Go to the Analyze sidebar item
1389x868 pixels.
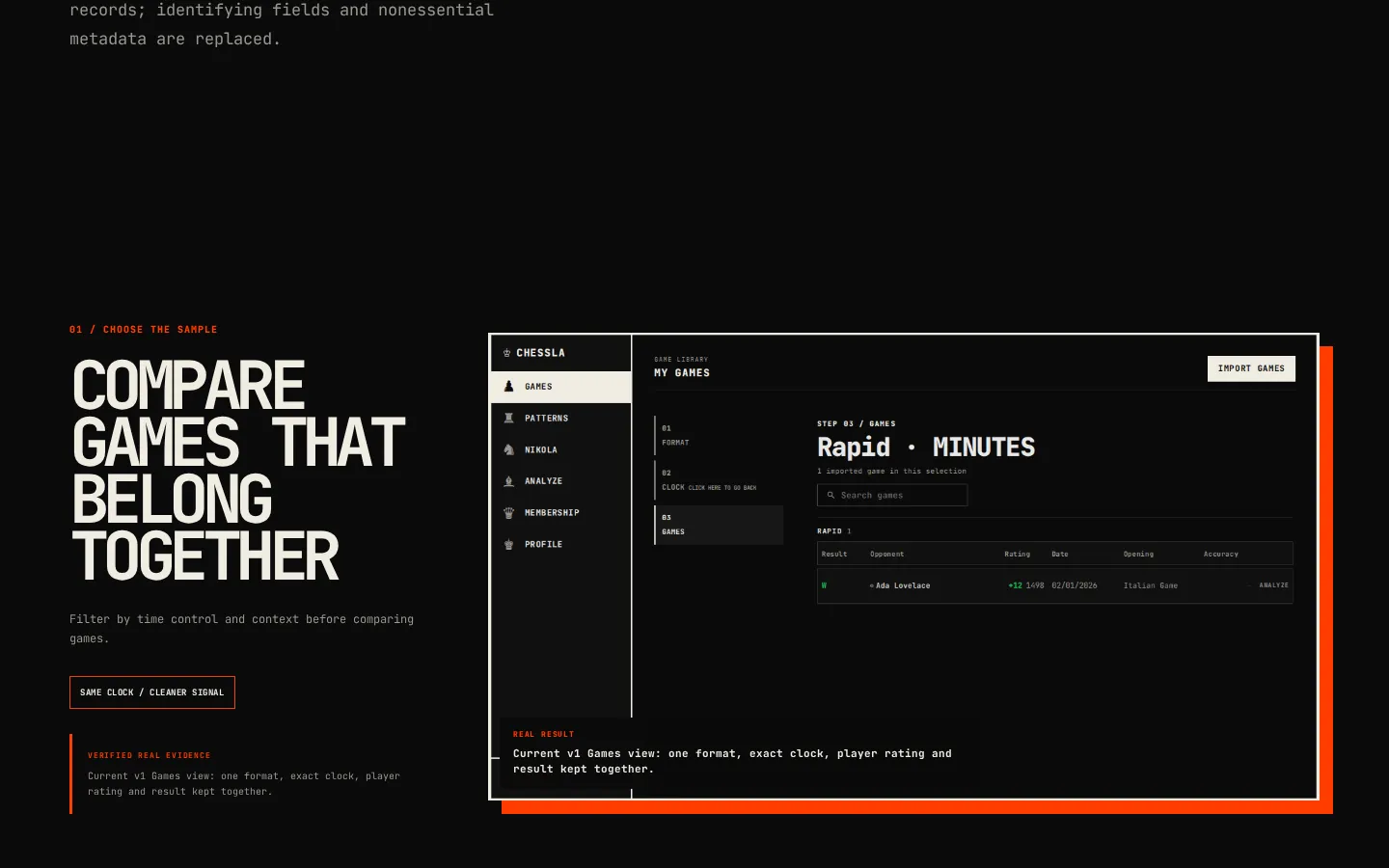(560, 481)
